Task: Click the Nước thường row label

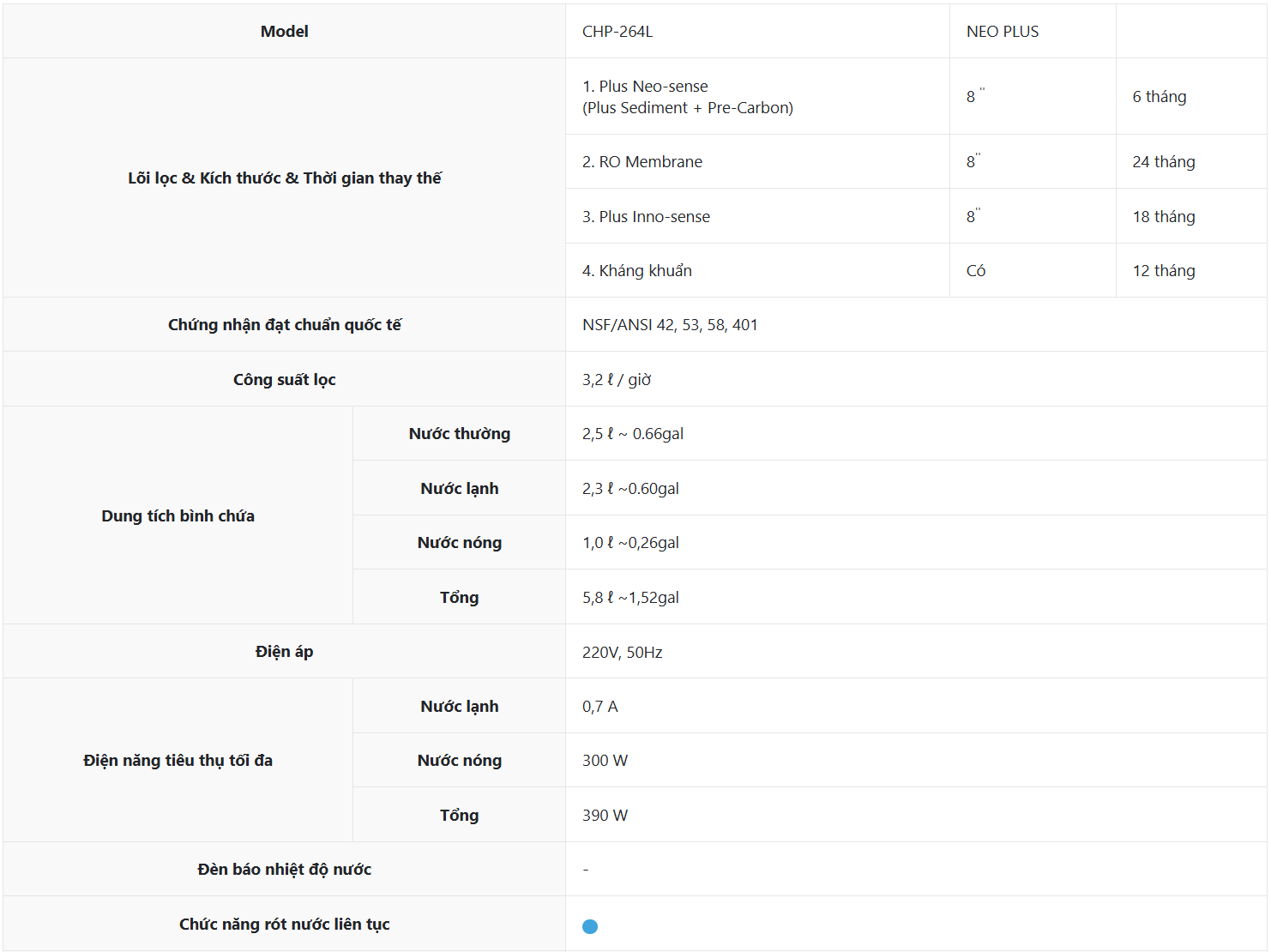Action: click(x=459, y=434)
